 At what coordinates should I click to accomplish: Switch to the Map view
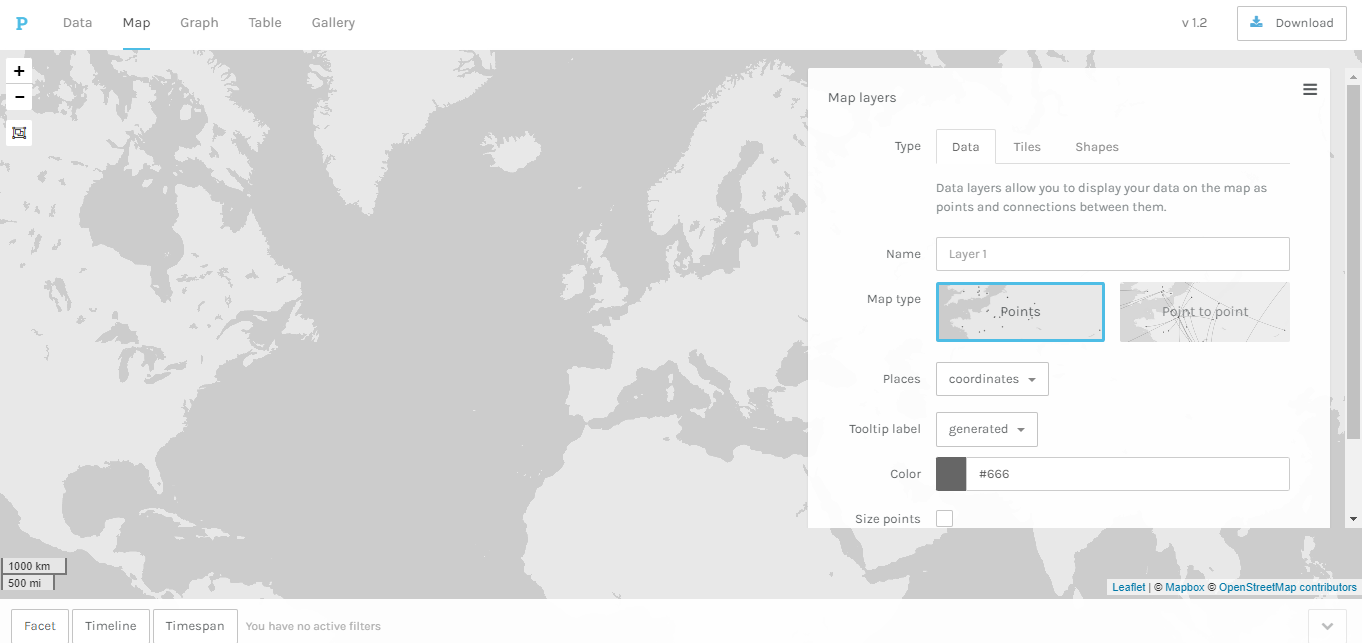(x=136, y=23)
